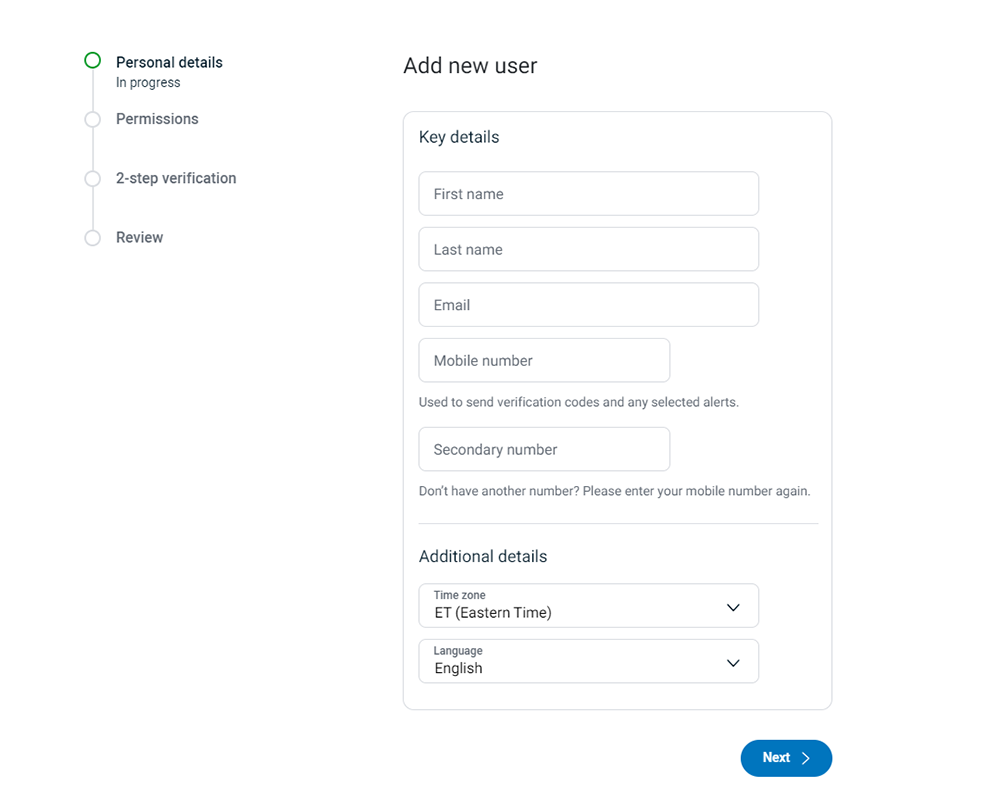Image resolution: width=1000 pixels, height=800 pixels.
Task: Open the Time zone dropdown
Action: (x=588, y=606)
